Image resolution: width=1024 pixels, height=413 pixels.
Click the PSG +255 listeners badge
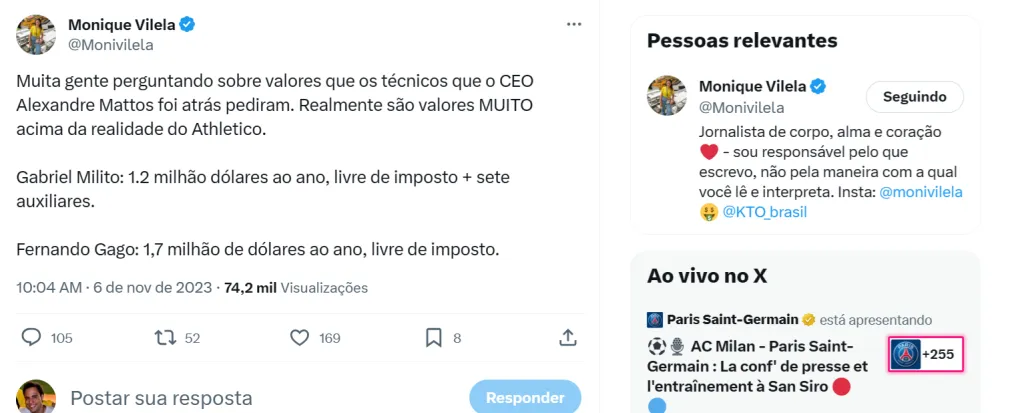click(x=926, y=354)
